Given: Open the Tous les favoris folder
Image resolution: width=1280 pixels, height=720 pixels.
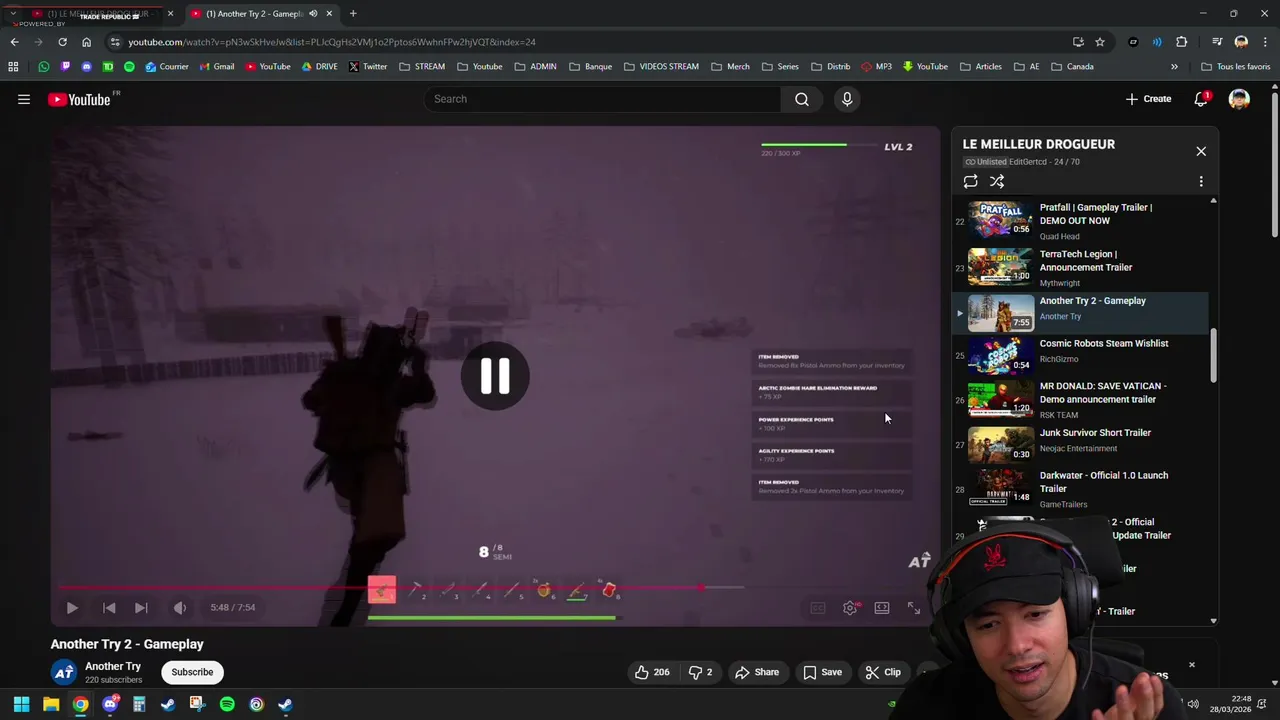Looking at the screenshot, I should pyautogui.click(x=1235, y=67).
